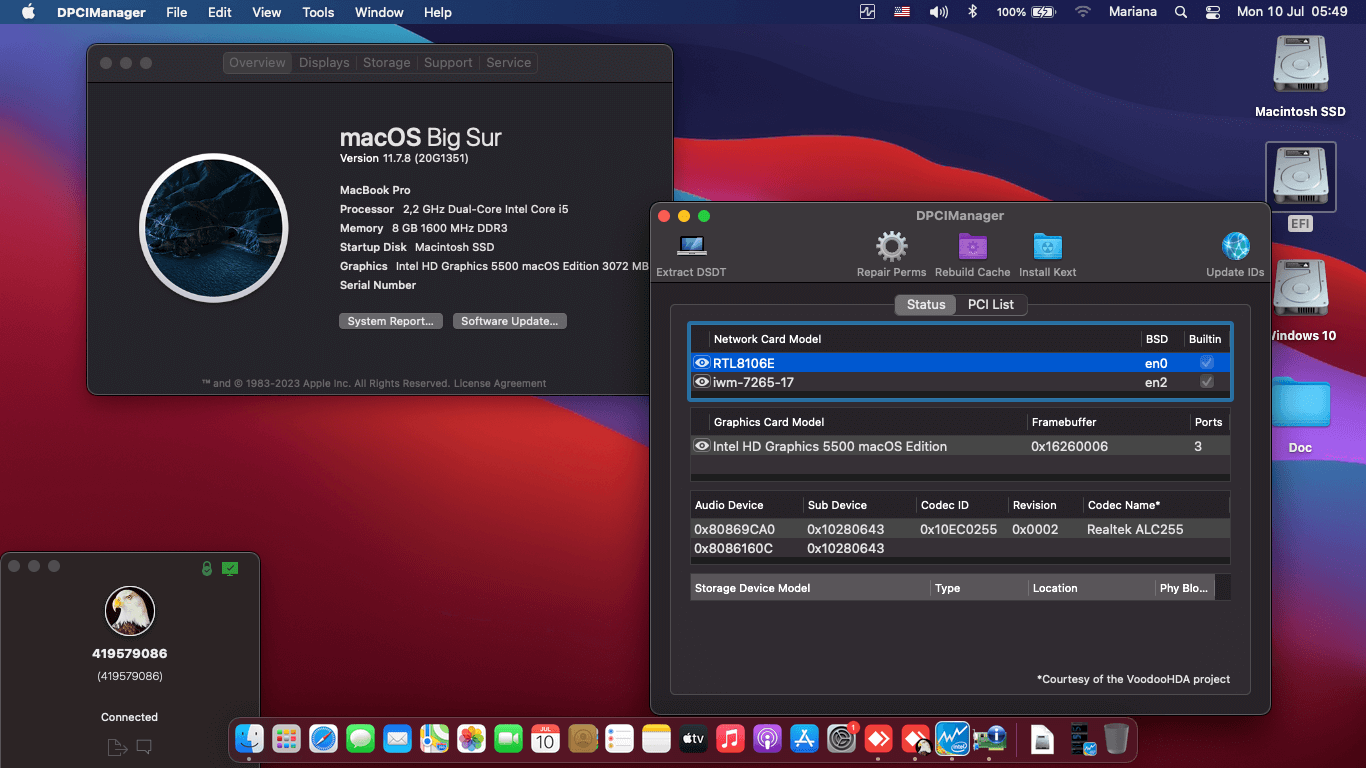Open the Tools menu

318,12
